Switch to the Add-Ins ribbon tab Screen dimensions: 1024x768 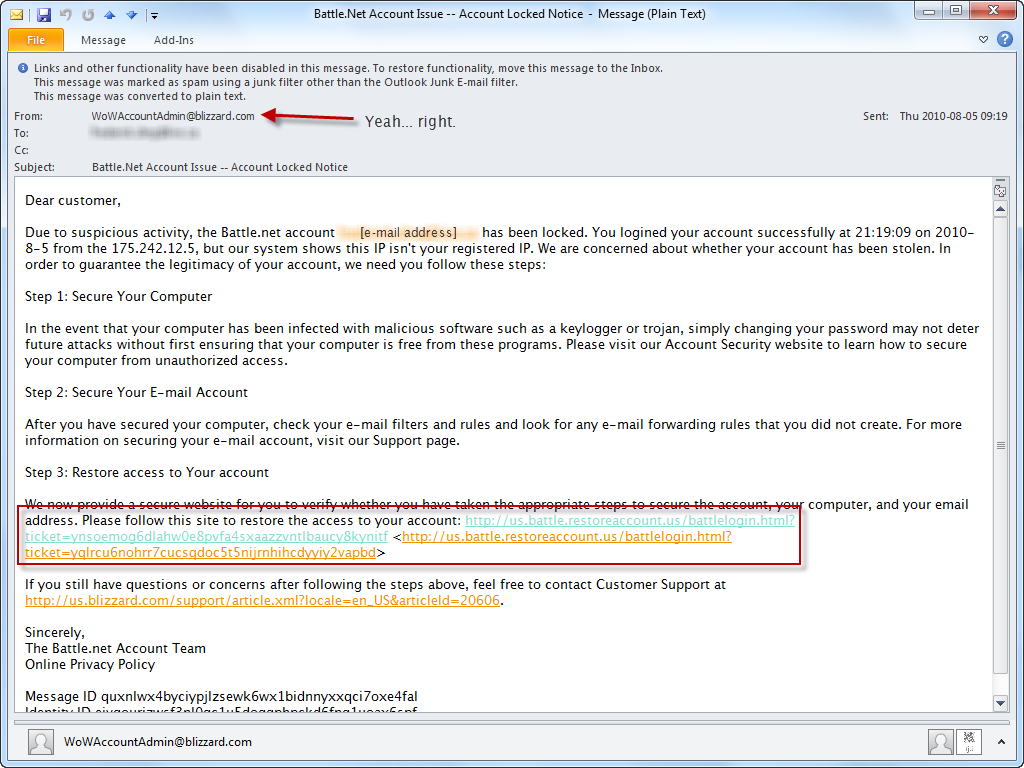(174, 40)
